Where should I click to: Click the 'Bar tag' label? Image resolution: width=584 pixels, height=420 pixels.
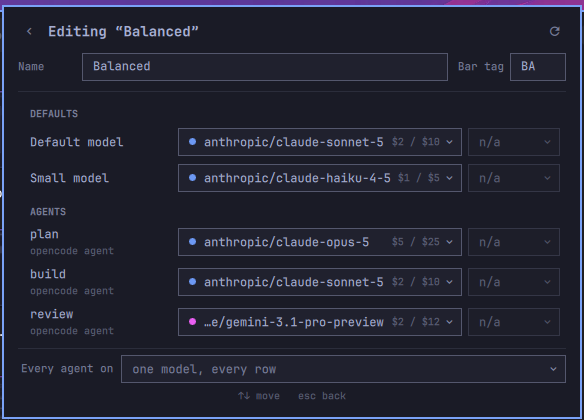coord(481,67)
